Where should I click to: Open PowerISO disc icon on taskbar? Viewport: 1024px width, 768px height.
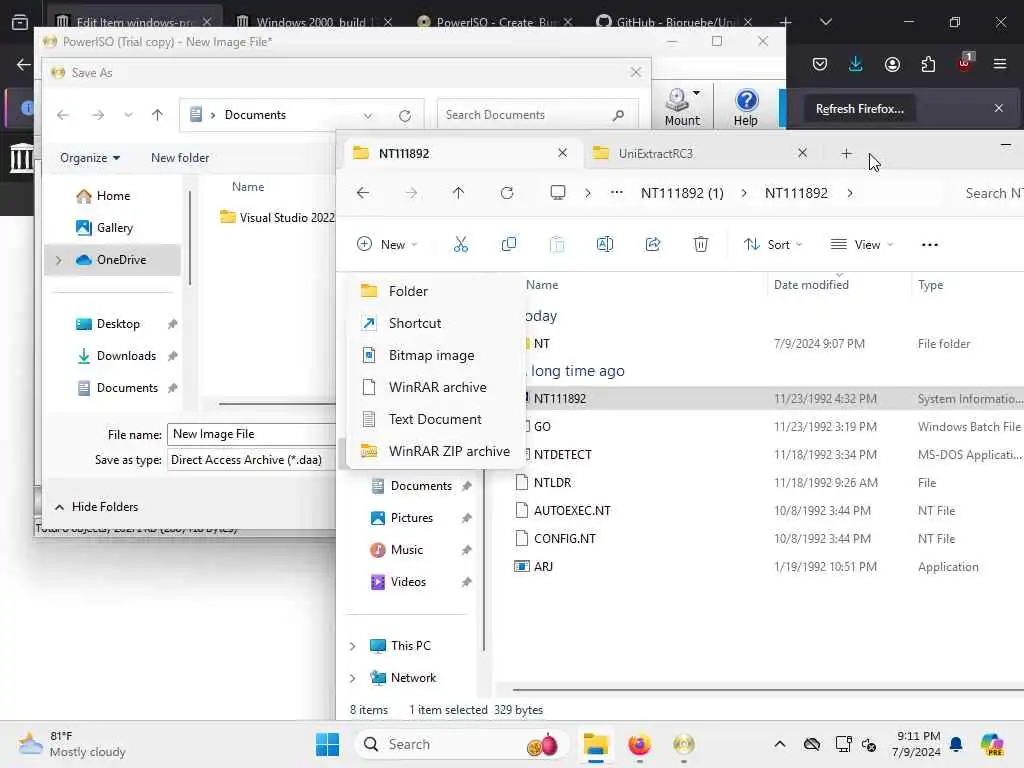point(684,744)
